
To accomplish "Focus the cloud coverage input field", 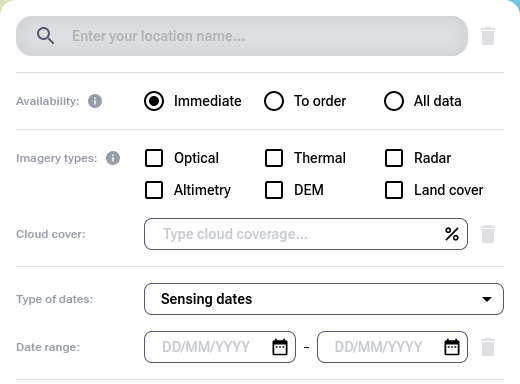I will point(306,234).
